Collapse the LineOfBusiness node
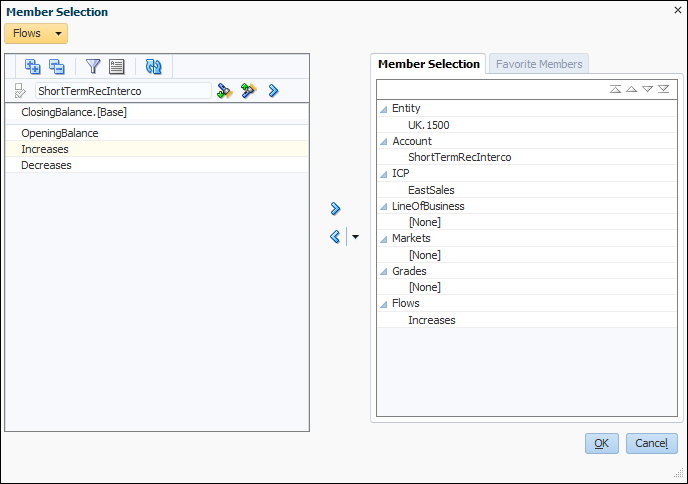This screenshot has height=484, width=688. [384, 207]
